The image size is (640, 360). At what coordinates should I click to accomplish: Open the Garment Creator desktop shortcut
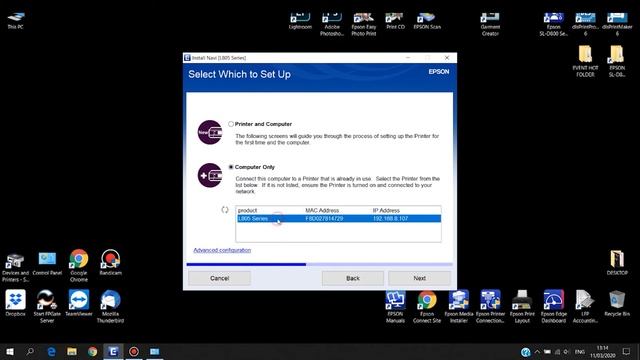pyautogui.click(x=490, y=24)
